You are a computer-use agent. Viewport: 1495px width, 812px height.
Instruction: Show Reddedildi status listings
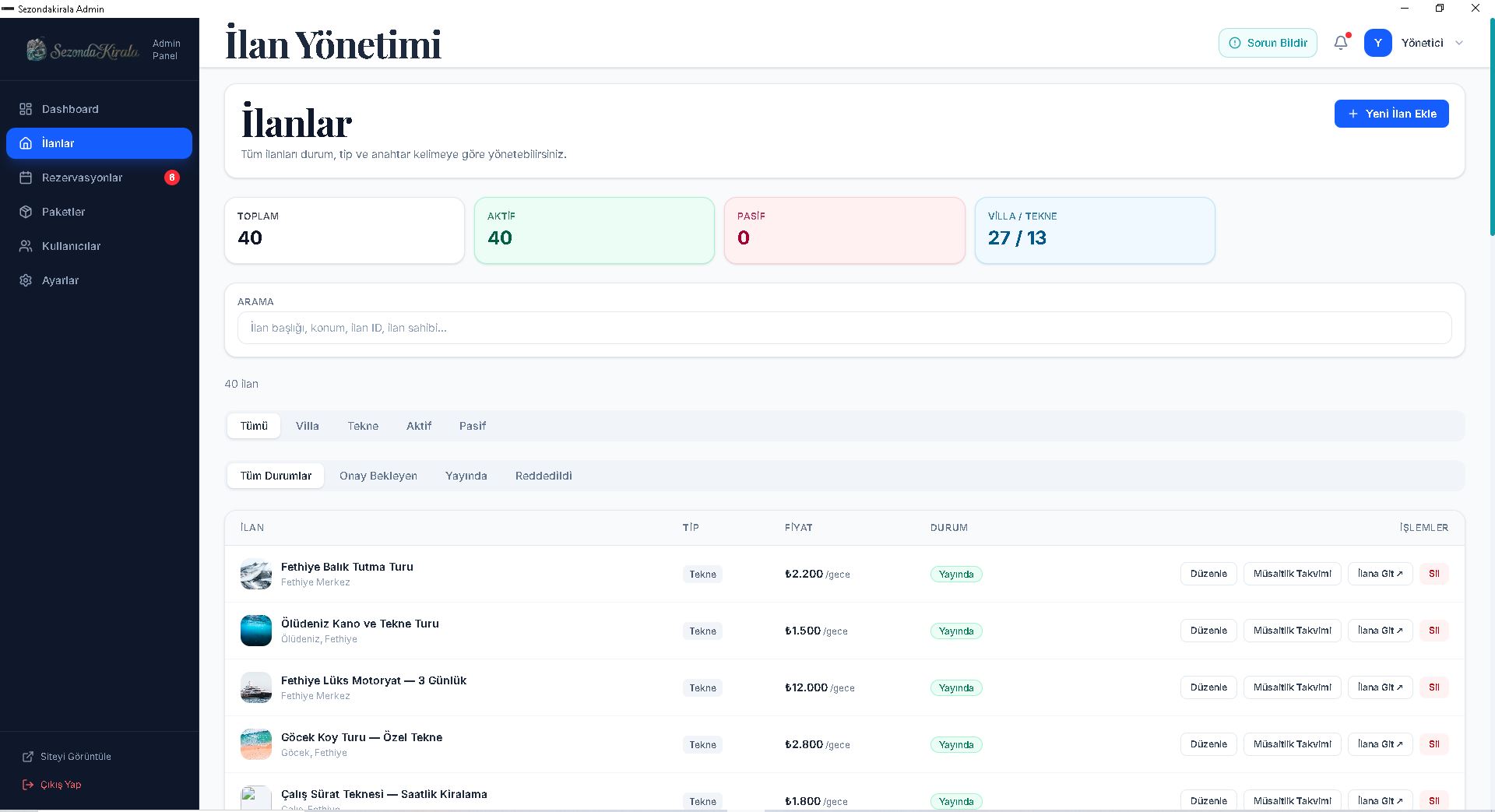543,476
